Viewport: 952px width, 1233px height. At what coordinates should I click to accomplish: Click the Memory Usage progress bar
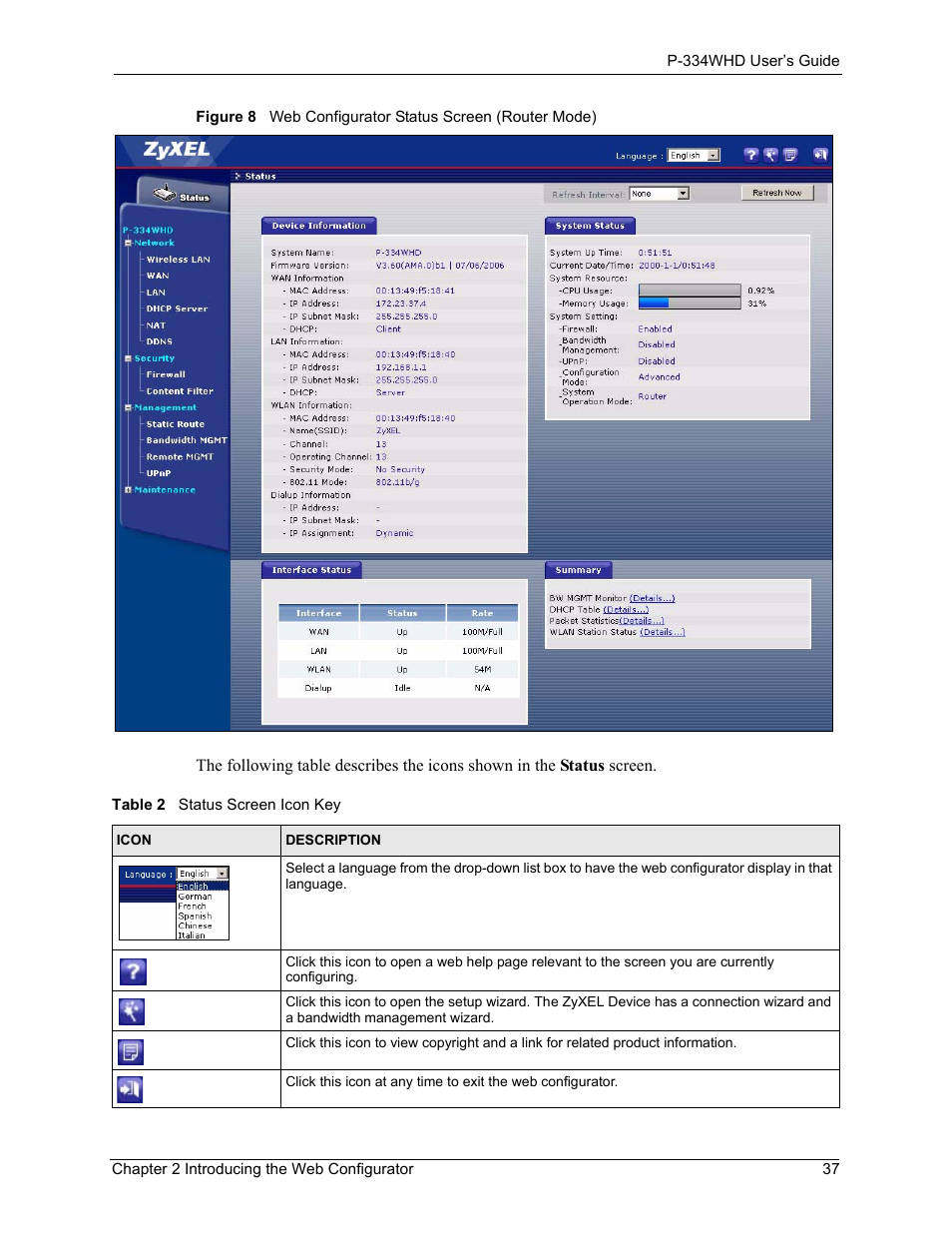click(x=690, y=304)
